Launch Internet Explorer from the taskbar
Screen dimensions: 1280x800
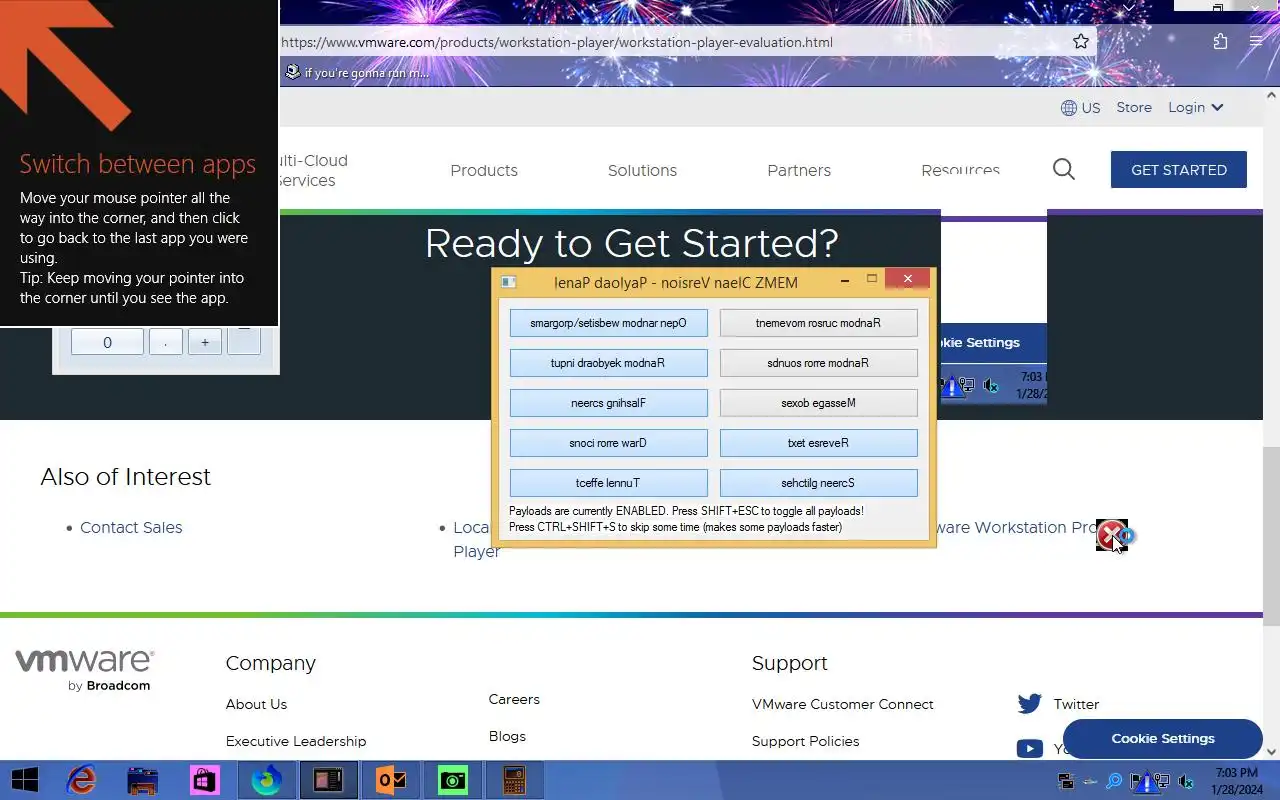tap(81, 780)
